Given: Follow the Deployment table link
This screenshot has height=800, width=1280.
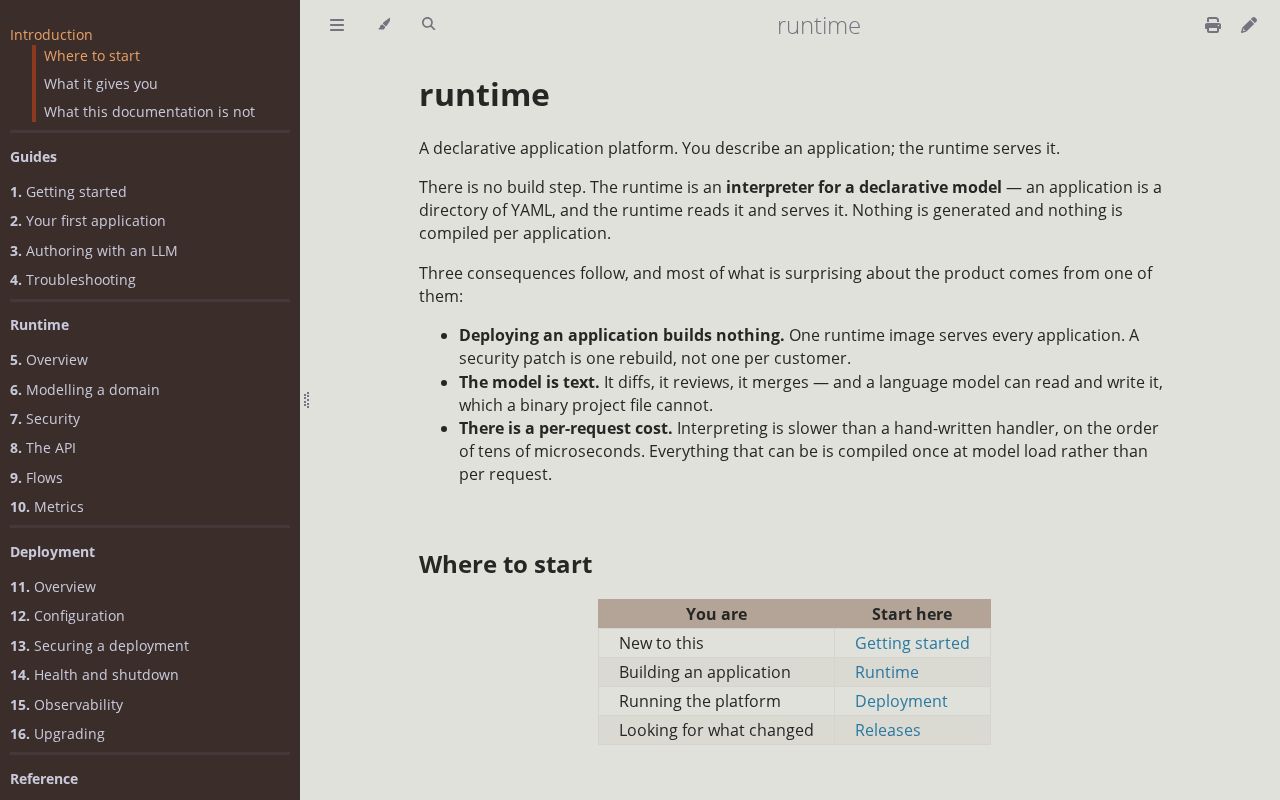Looking at the screenshot, I should (x=901, y=701).
